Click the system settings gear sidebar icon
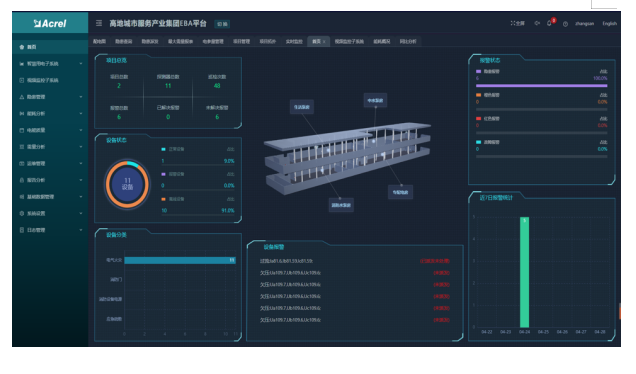Viewport: 636px width, 374px height. pyautogui.click(x=22, y=213)
